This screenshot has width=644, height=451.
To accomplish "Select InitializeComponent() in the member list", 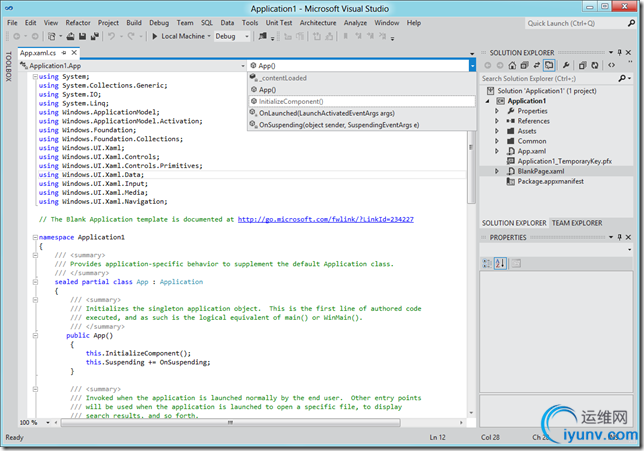I will coord(362,101).
